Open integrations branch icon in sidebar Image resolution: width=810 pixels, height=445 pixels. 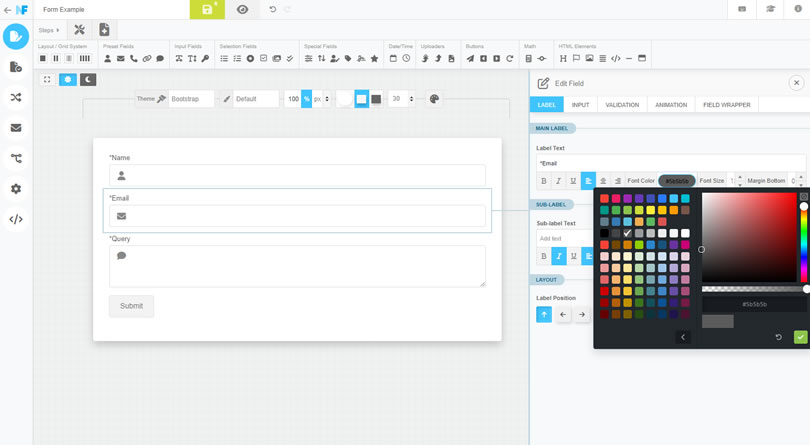click(16, 158)
